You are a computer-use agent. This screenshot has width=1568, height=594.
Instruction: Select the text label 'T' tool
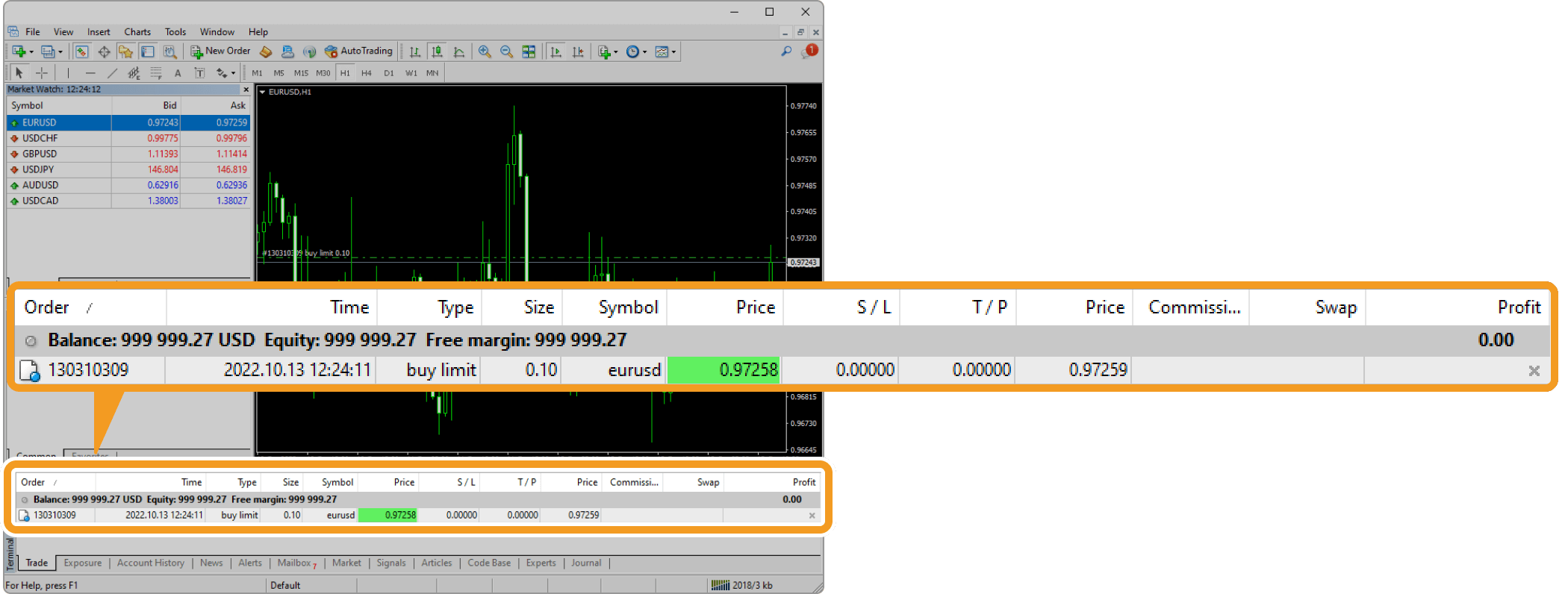(199, 73)
